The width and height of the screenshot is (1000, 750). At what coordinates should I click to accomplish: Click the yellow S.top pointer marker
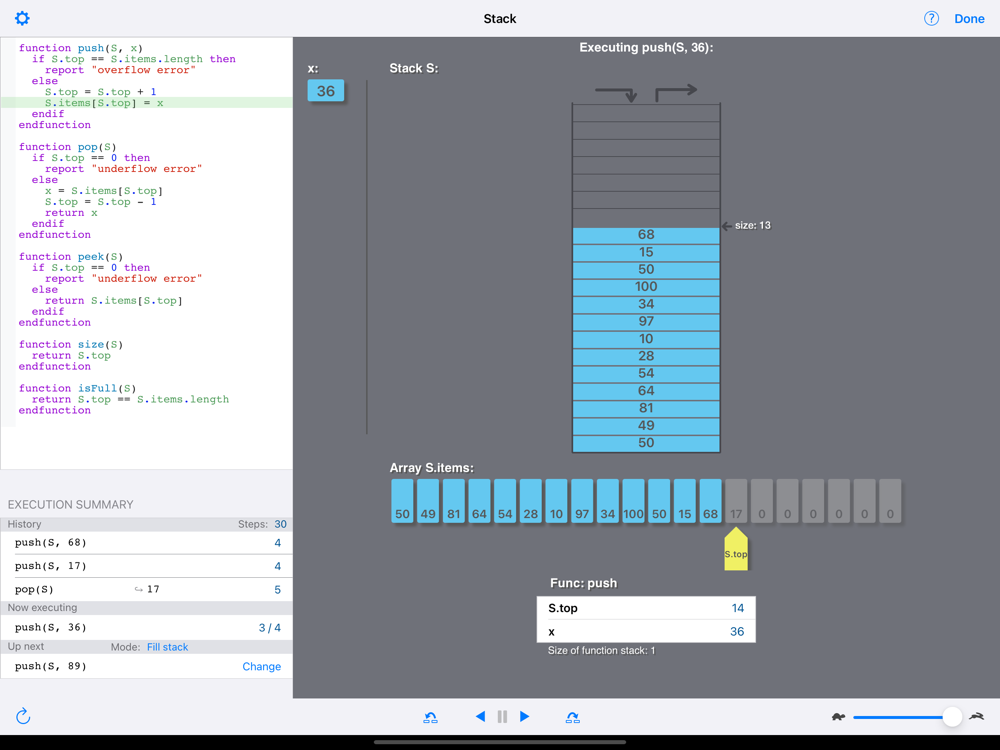tap(736, 549)
